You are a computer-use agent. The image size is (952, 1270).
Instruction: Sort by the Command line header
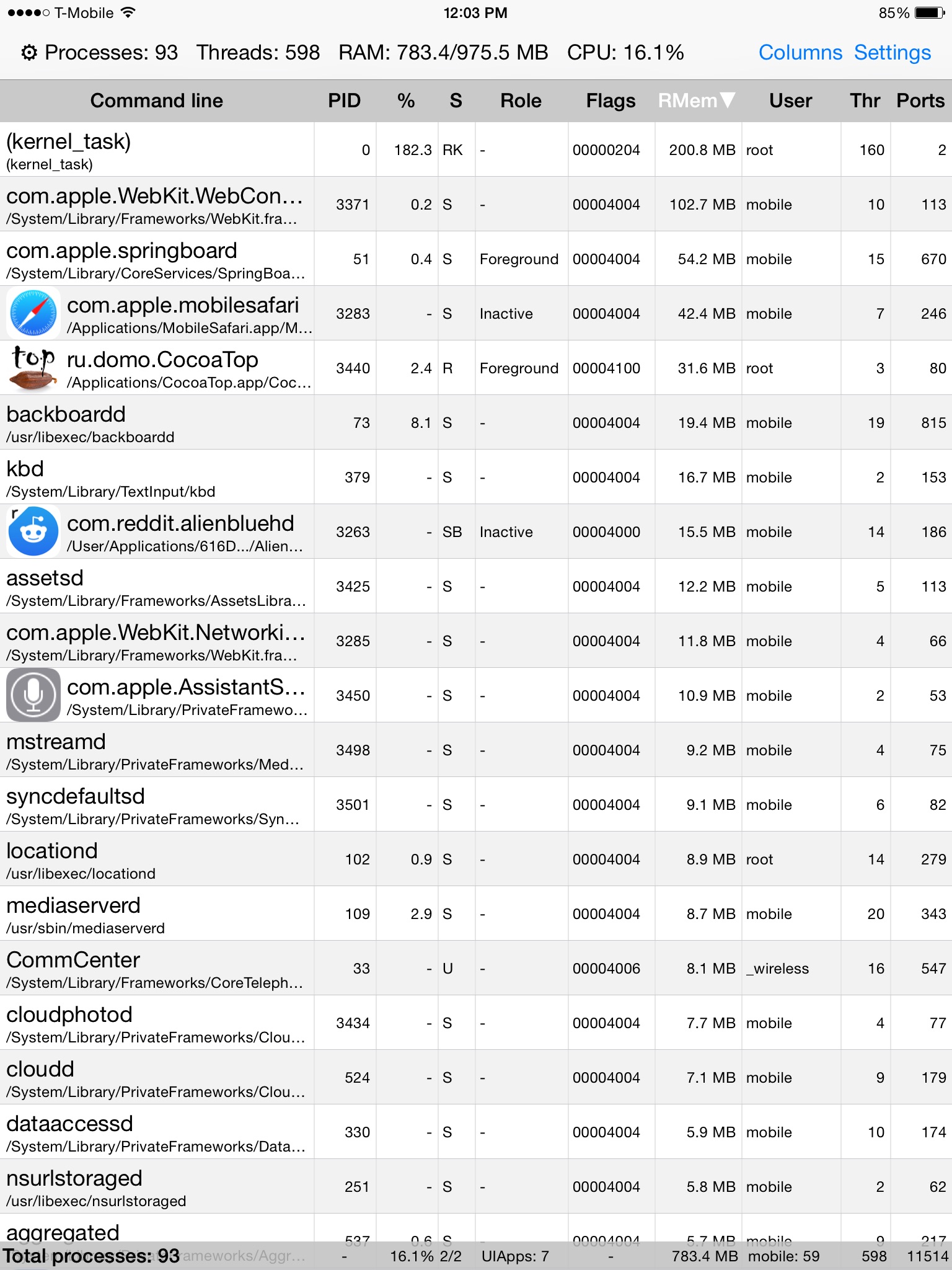click(x=156, y=100)
